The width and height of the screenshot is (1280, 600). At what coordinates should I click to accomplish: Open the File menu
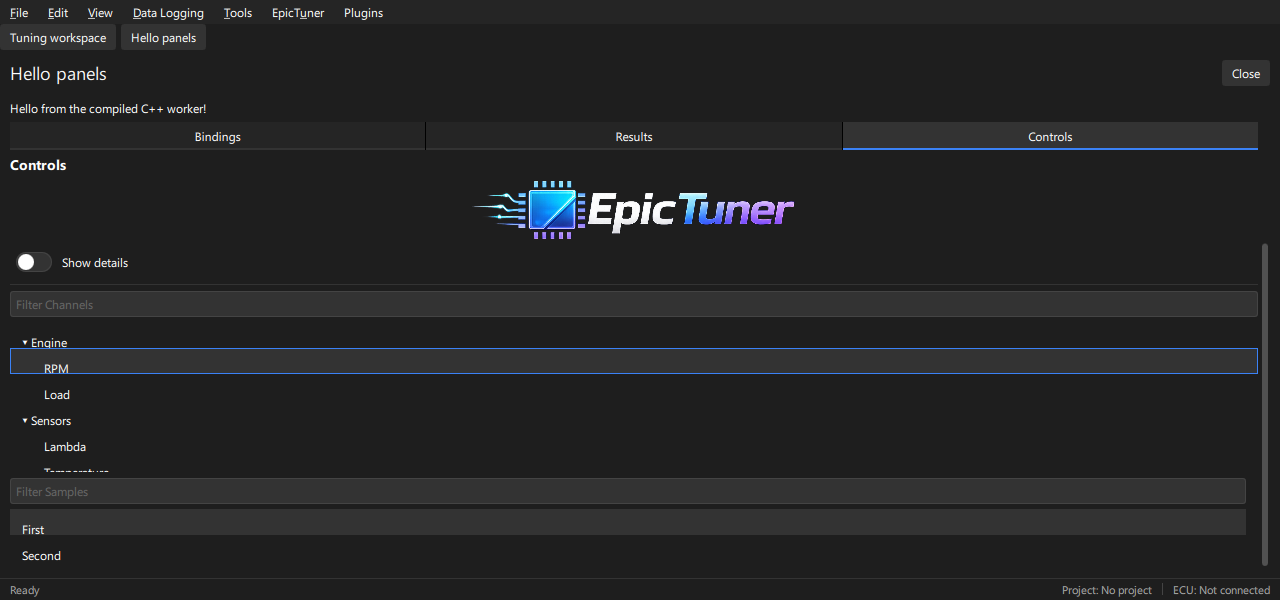click(19, 13)
